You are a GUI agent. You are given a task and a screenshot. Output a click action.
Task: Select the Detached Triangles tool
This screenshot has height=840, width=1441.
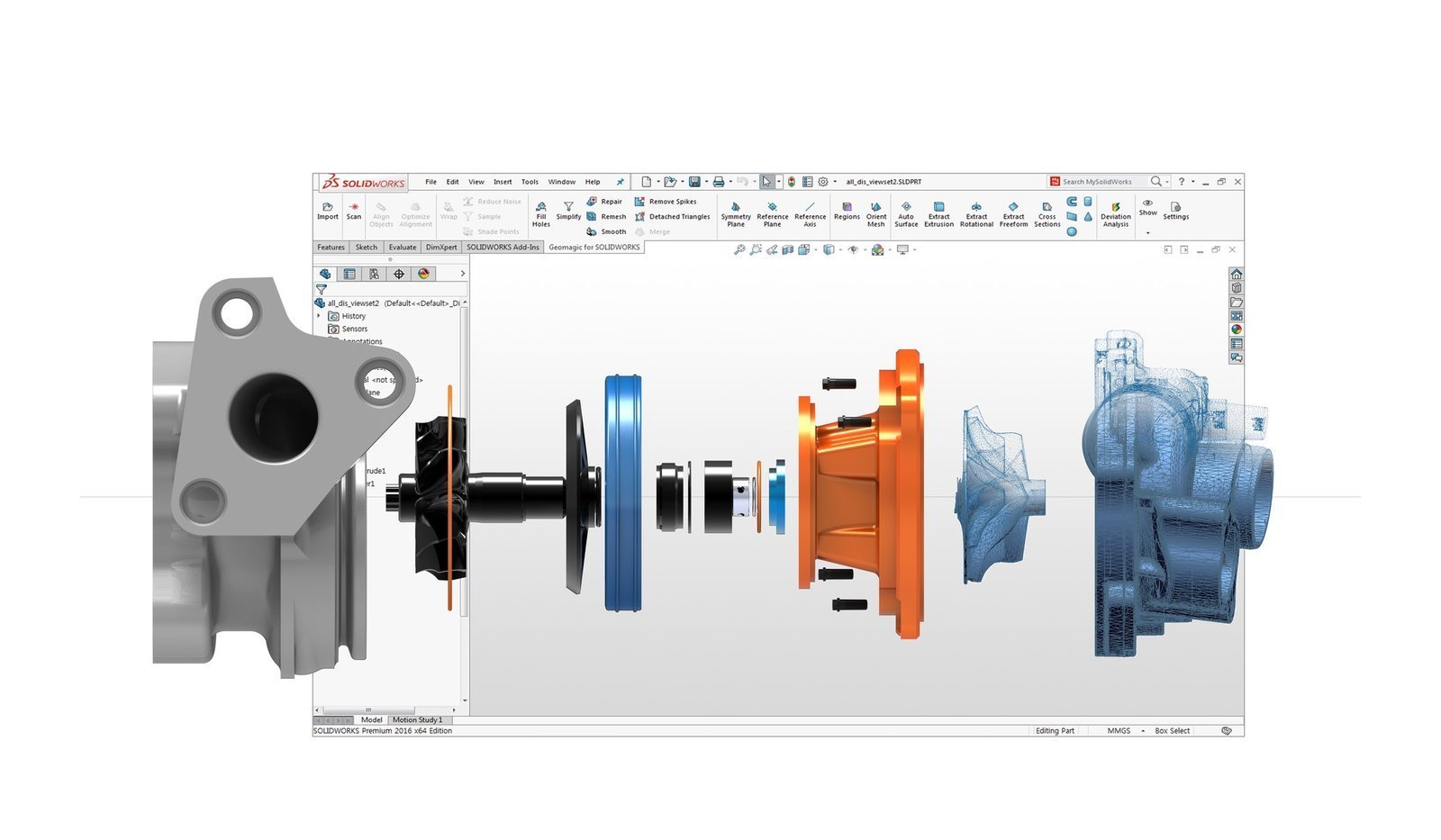[673, 217]
